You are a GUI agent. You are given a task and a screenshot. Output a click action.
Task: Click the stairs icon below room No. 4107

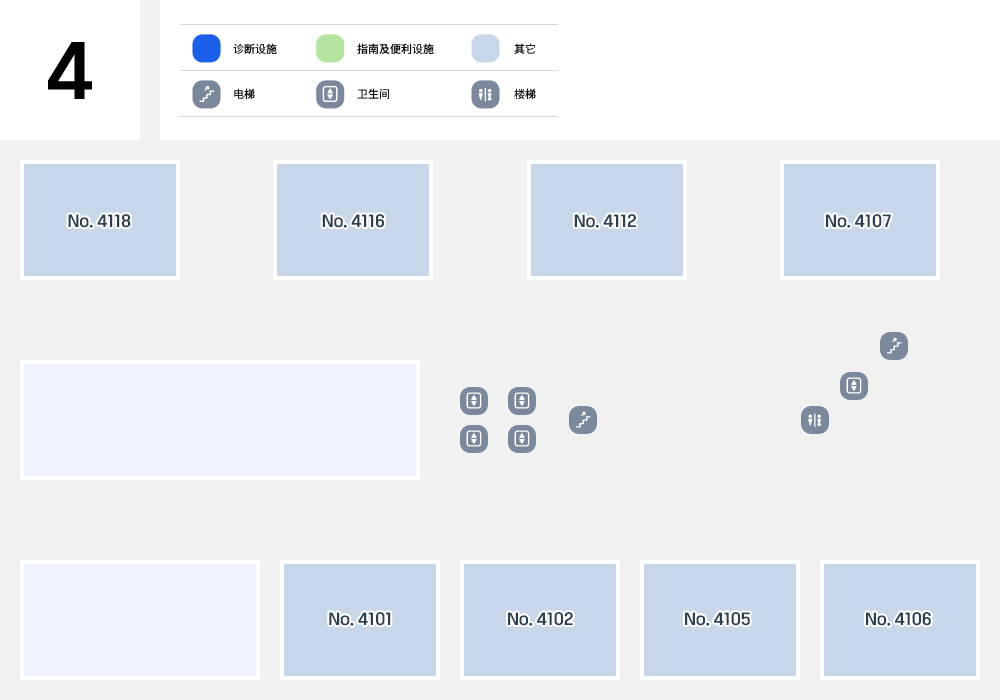coord(894,346)
